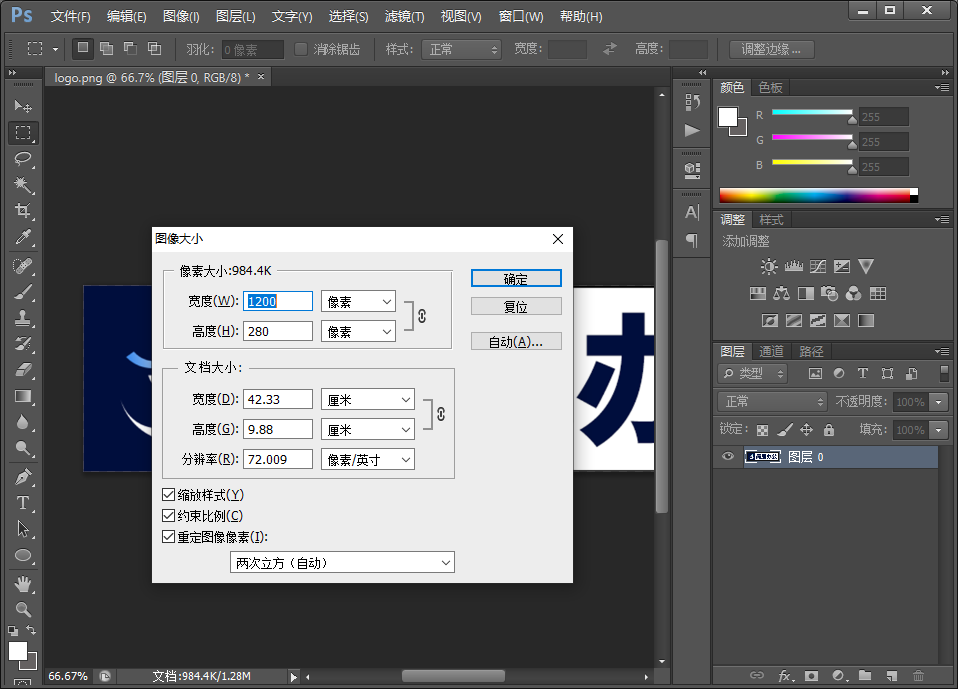Open the 分辨率 unit dropdown 像素/英寸
Viewport: 958px width, 689px height.
coord(367,459)
